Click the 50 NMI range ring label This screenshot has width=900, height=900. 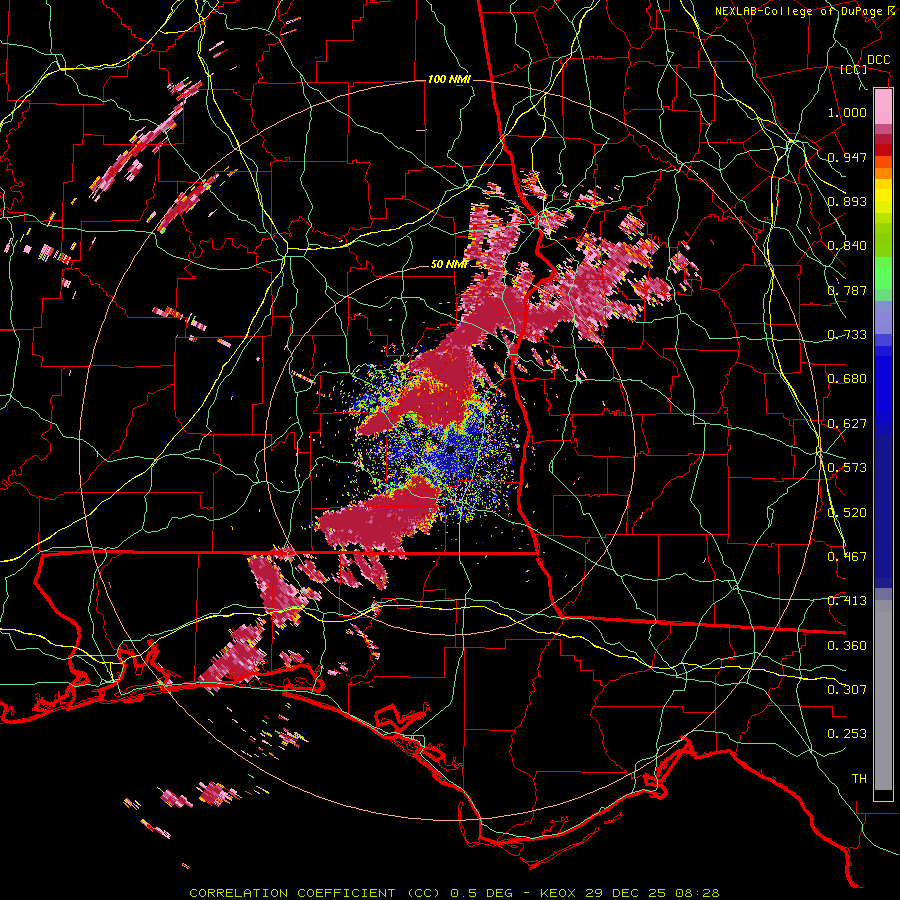coord(449,264)
